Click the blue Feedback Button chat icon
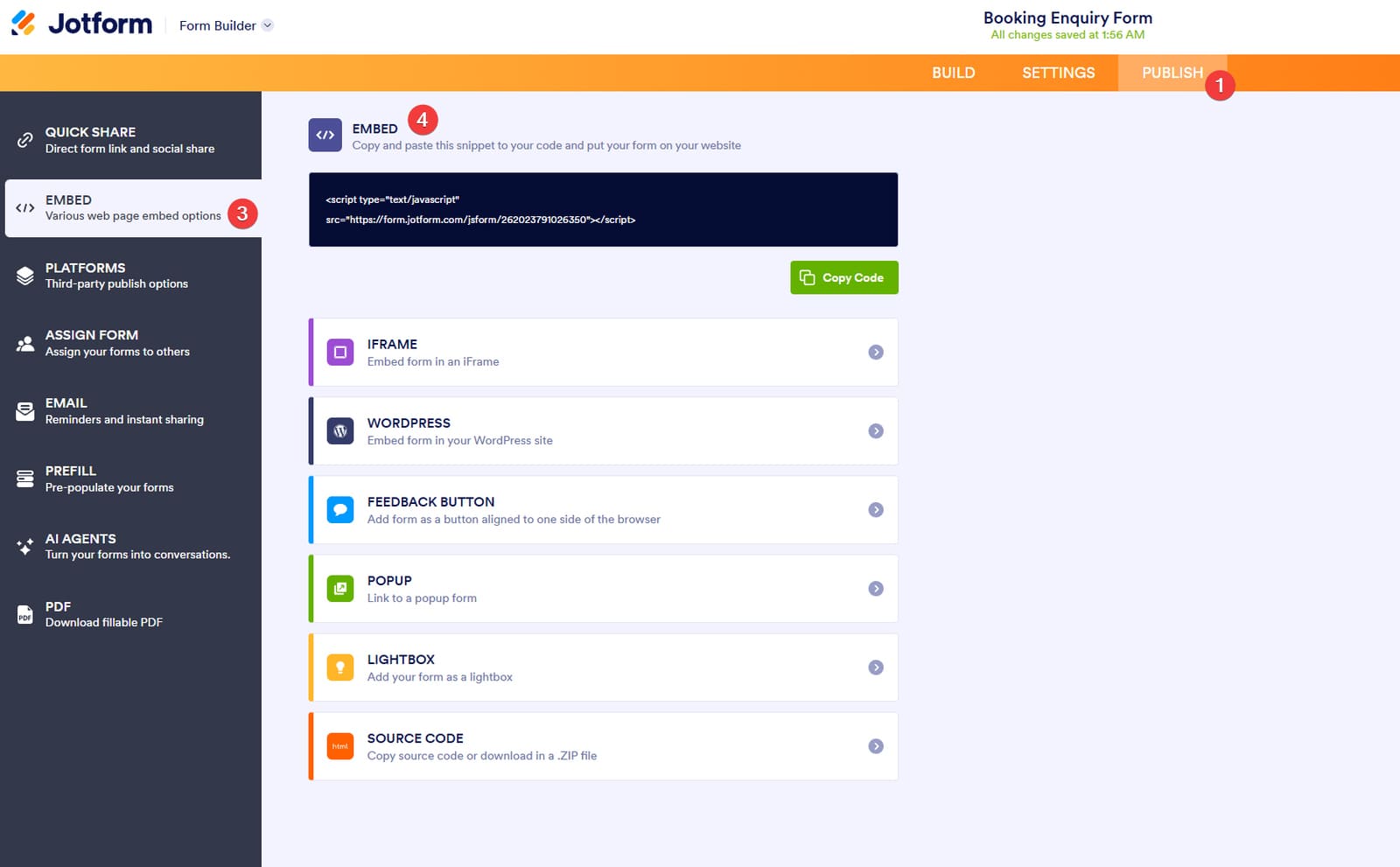This screenshot has width=1400, height=867. (340, 509)
